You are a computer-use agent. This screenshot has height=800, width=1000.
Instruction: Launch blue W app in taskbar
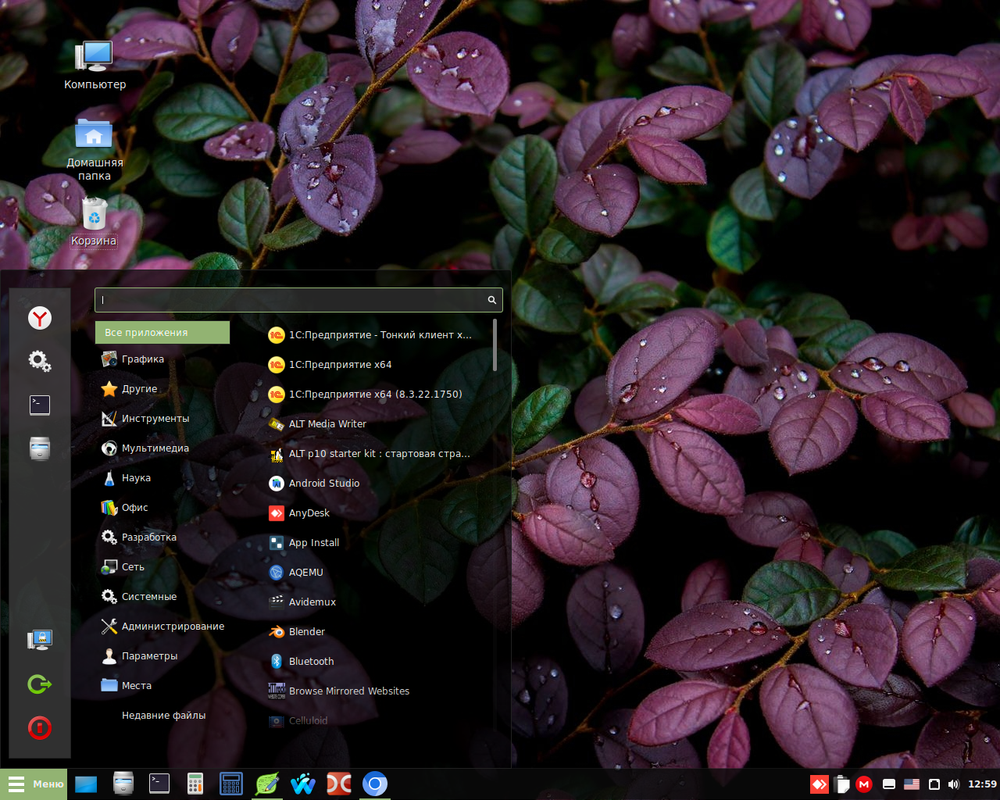pos(303,784)
